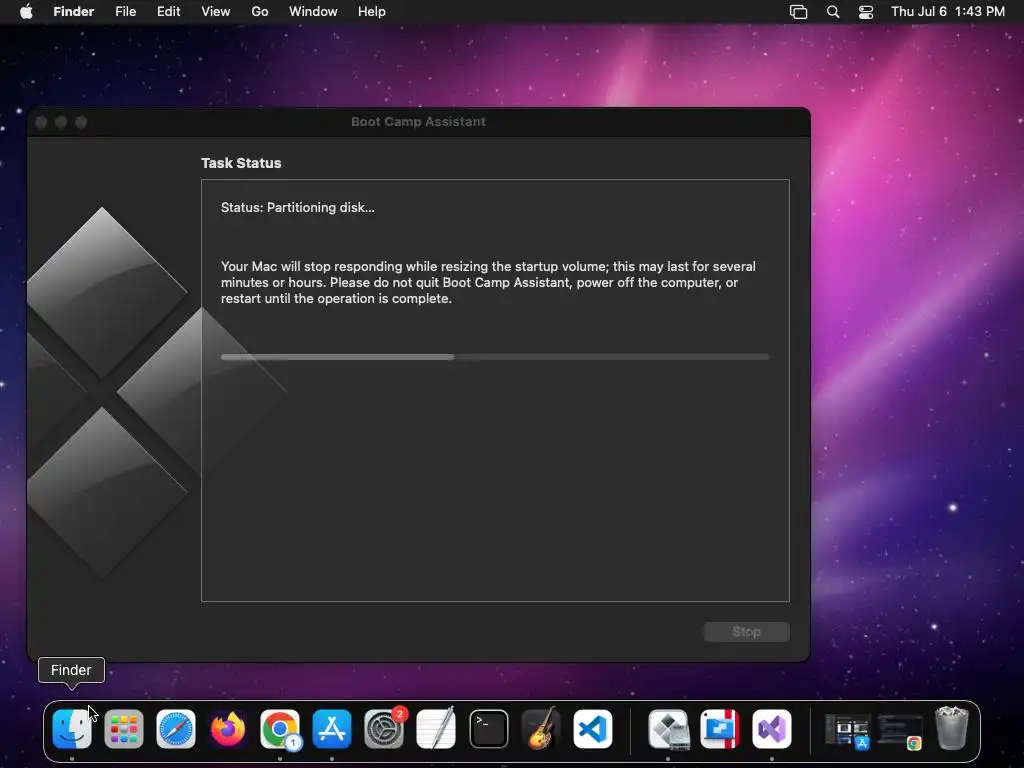This screenshot has width=1024, height=768.
Task: Open the Go menu
Action: pos(260,12)
